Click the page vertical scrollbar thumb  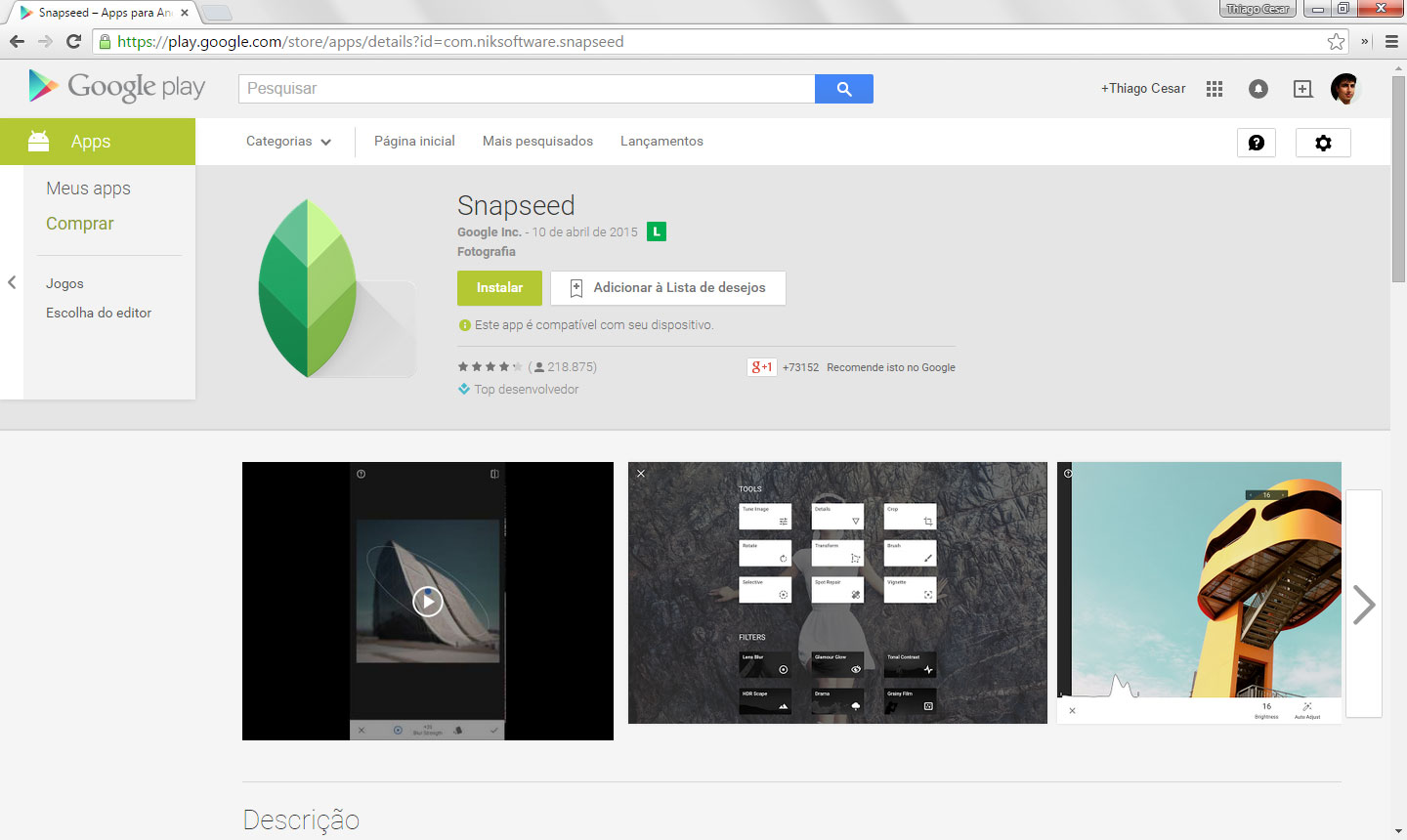click(1398, 178)
